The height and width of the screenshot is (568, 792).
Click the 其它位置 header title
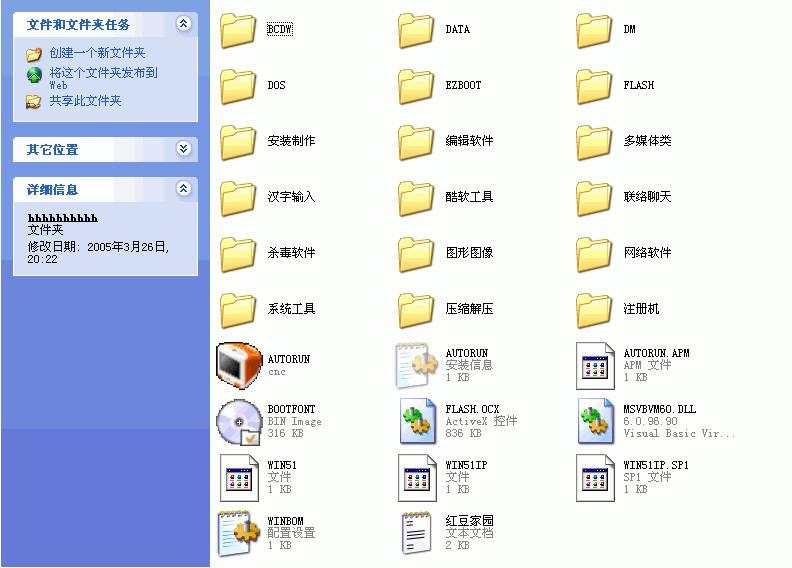(x=53, y=150)
